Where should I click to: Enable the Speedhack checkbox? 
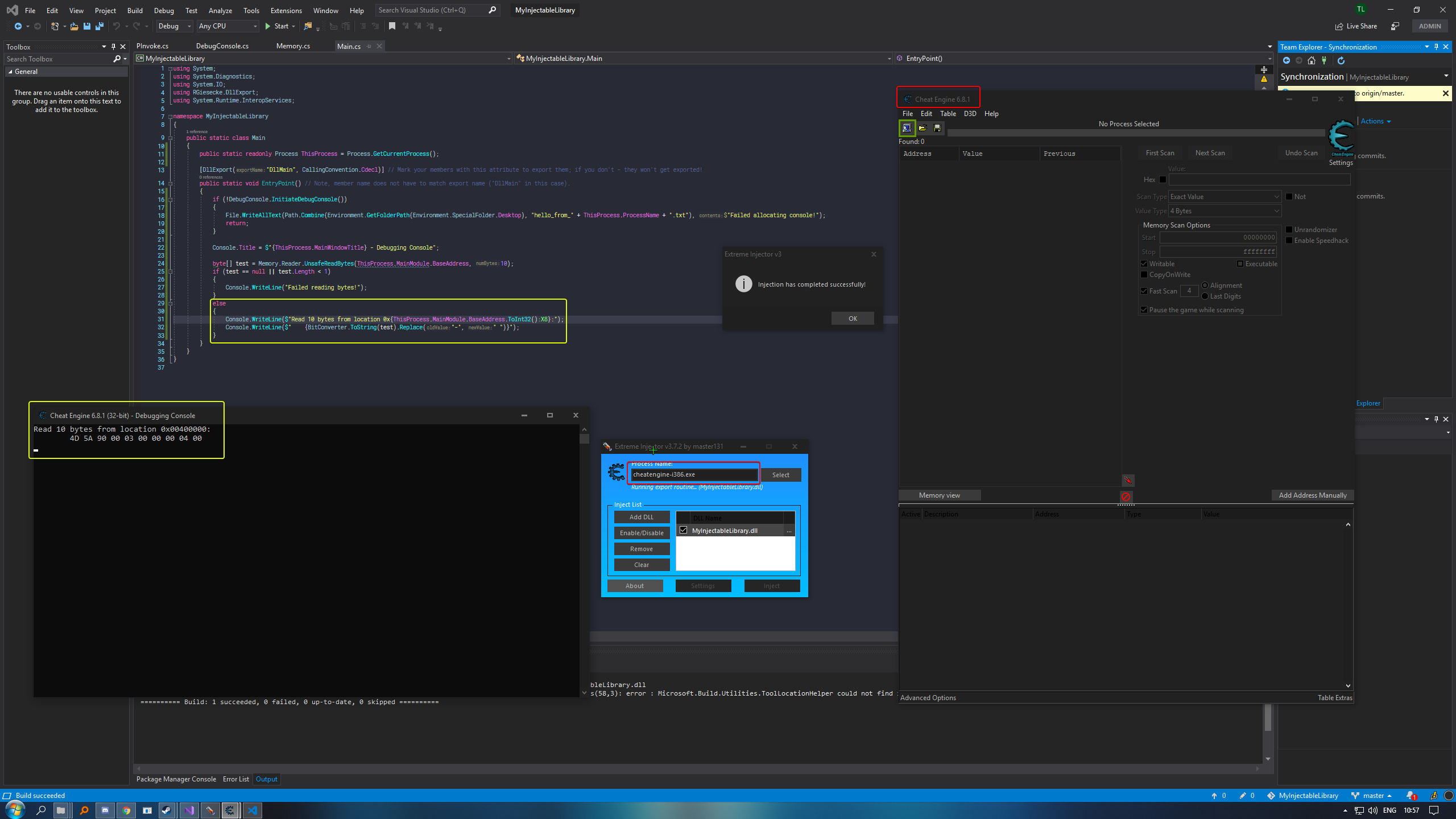coord(1289,241)
